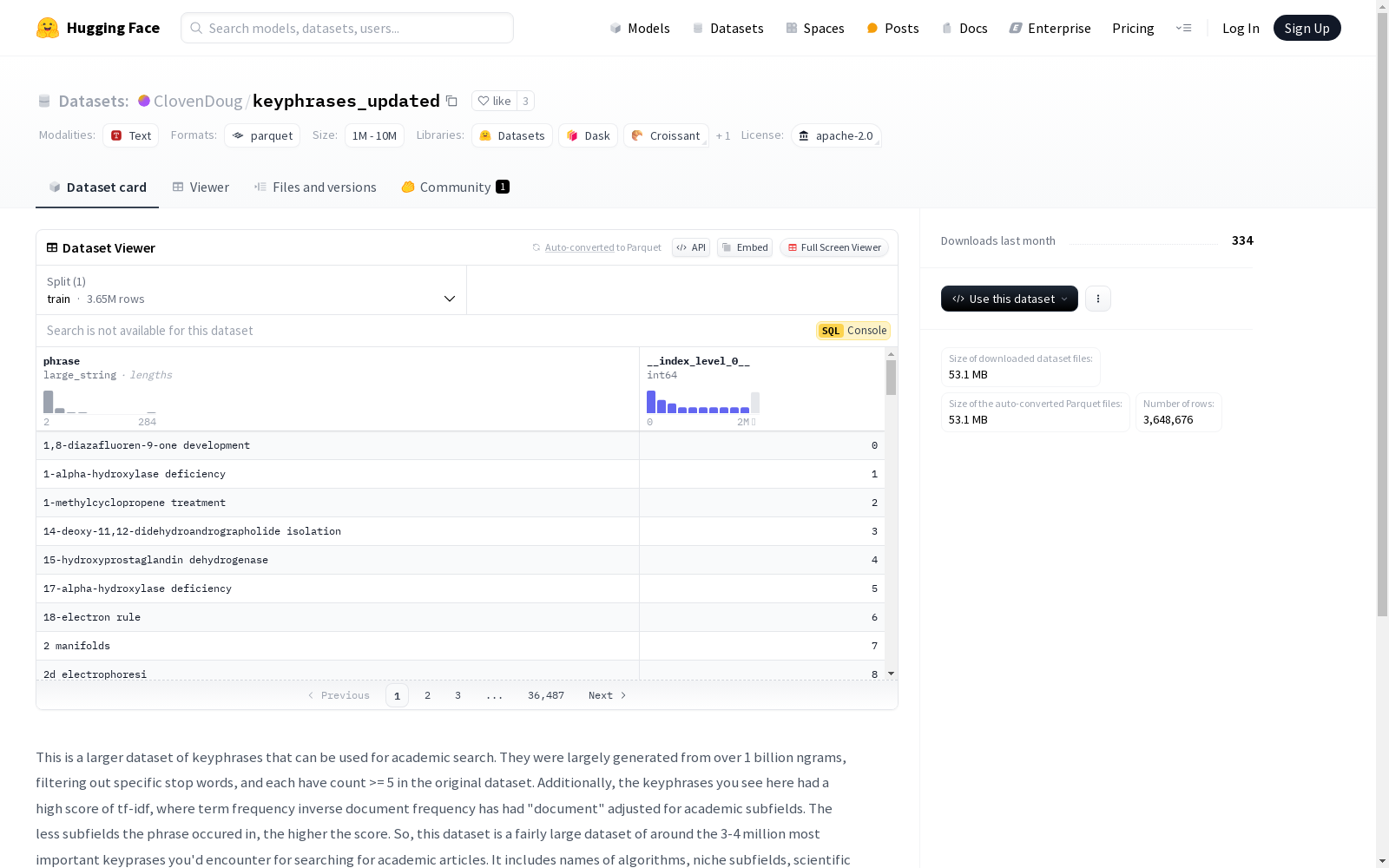
Task: Open the ClovenDoug author profile link
Action: point(198,101)
